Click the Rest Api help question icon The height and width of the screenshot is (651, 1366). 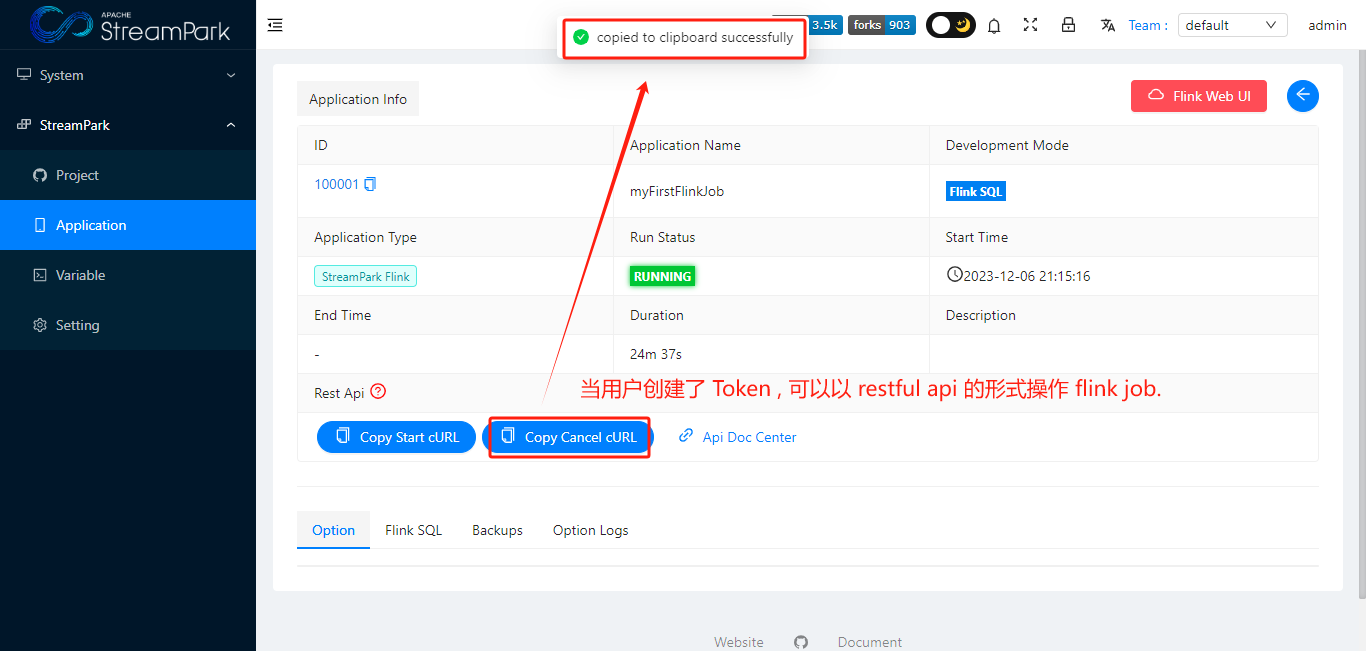tap(378, 391)
